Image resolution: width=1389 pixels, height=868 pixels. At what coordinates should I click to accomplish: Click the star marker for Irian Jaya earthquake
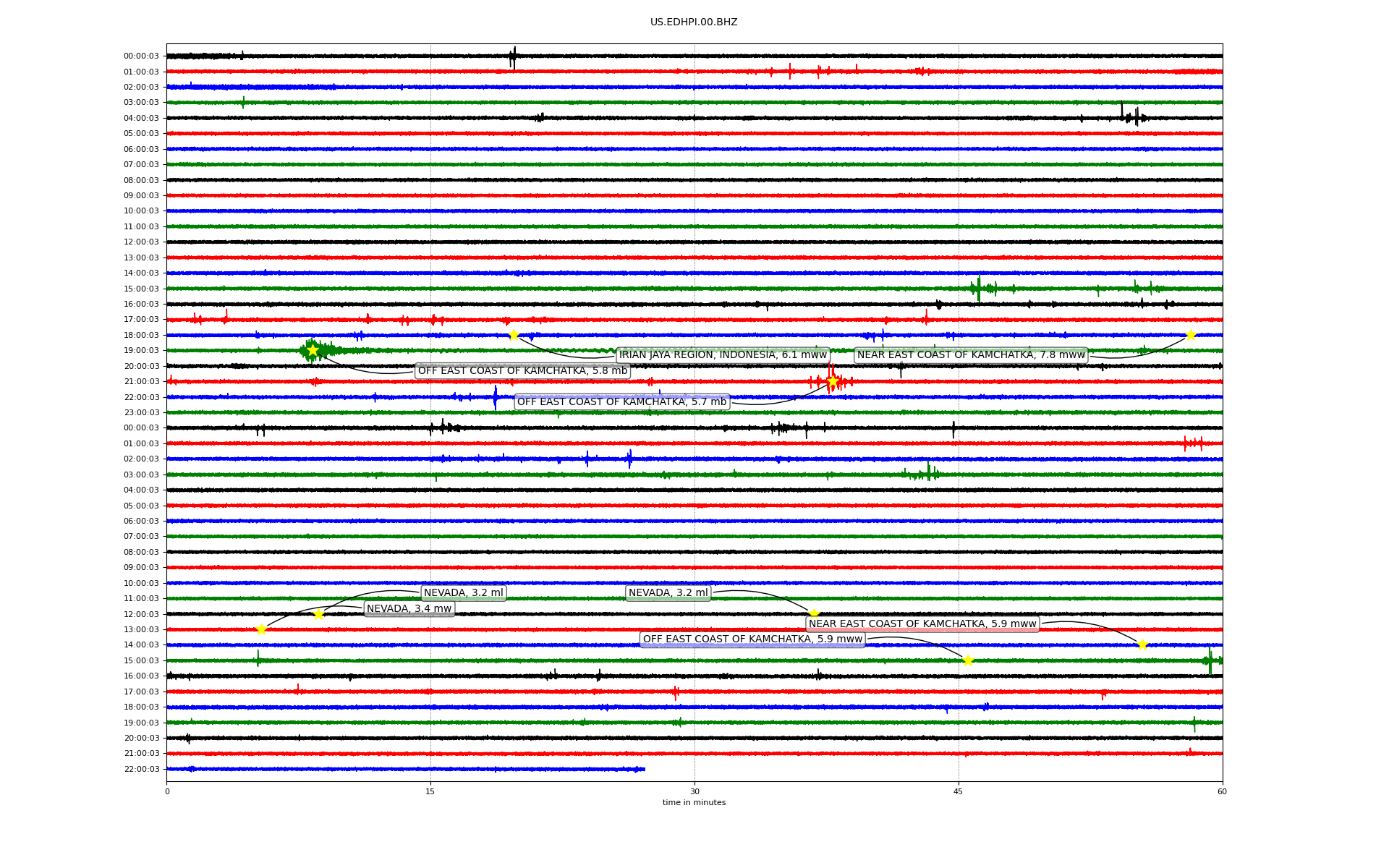514,335
